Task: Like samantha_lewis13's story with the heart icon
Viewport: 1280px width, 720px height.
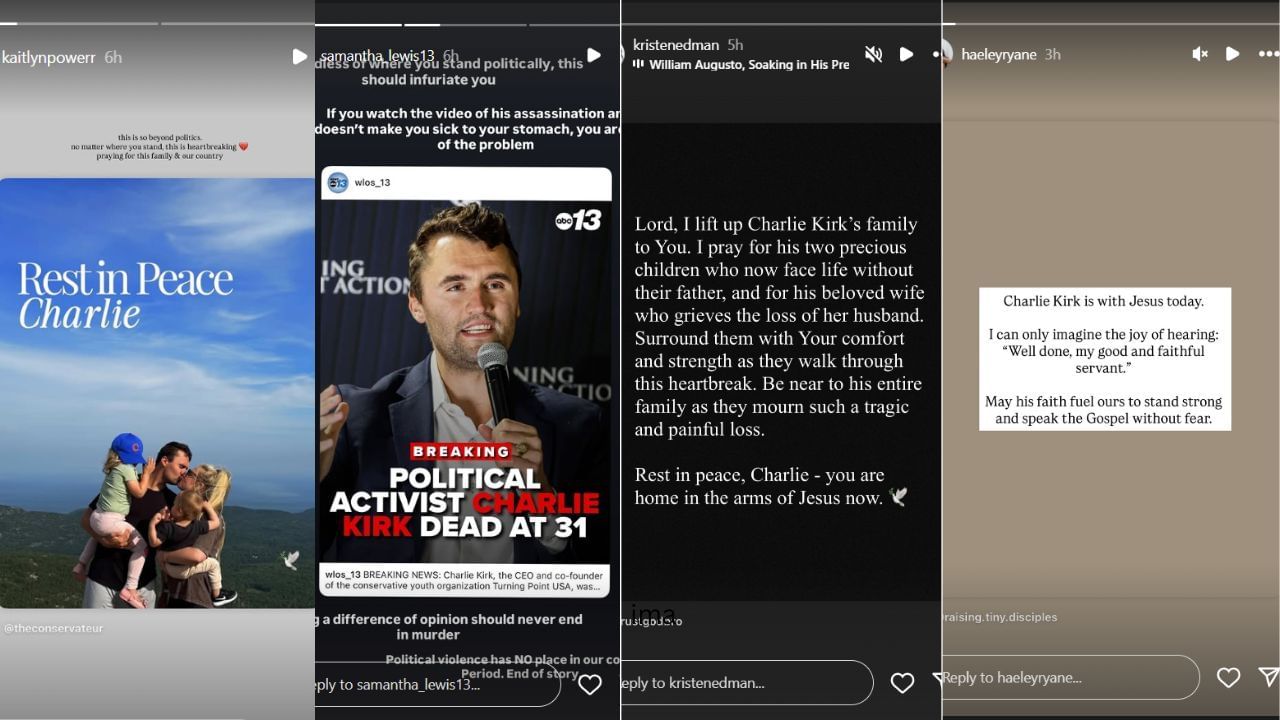Action: [590, 684]
